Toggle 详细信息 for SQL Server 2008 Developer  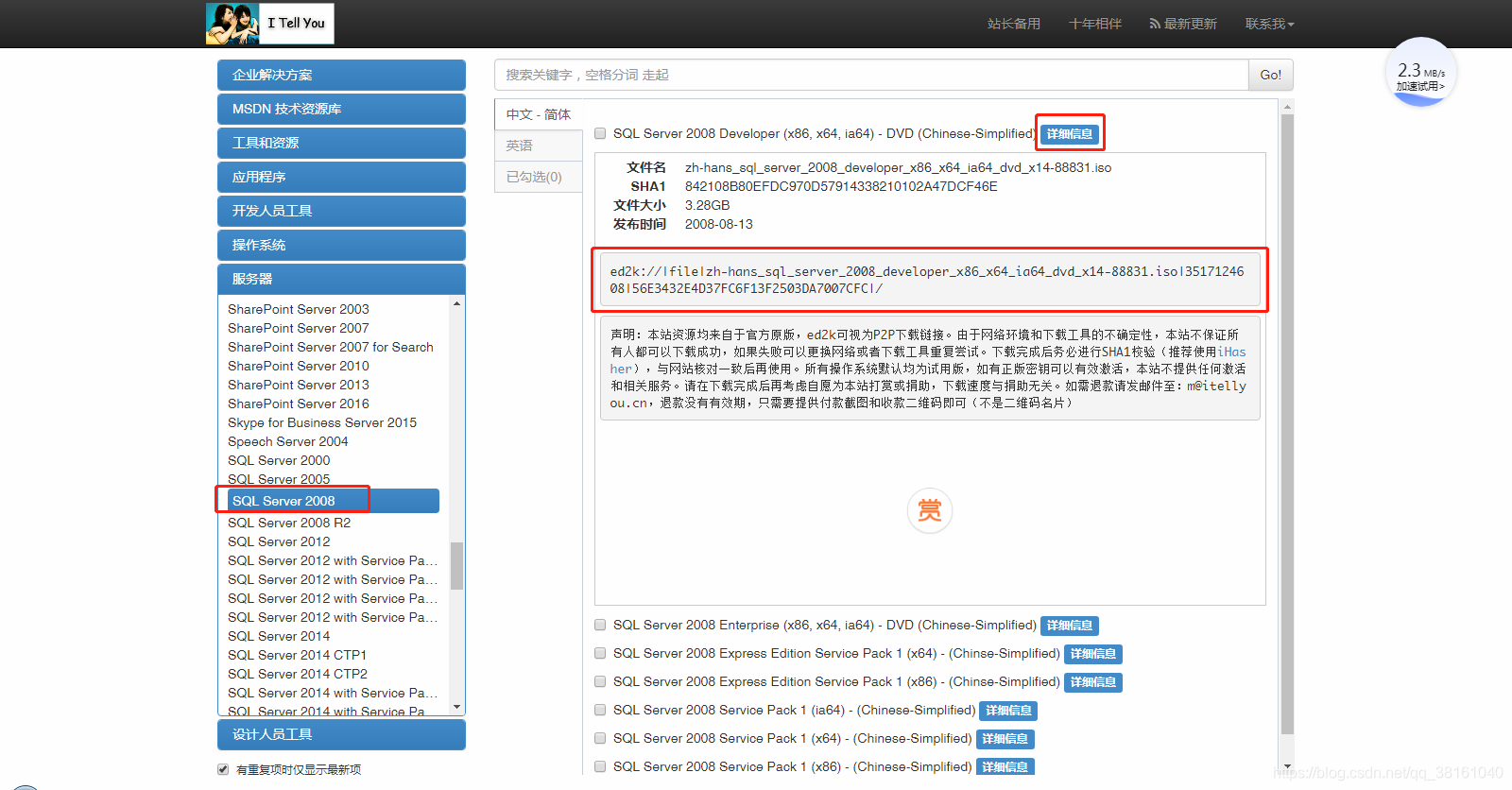pyautogui.click(x=1070, y=134)
